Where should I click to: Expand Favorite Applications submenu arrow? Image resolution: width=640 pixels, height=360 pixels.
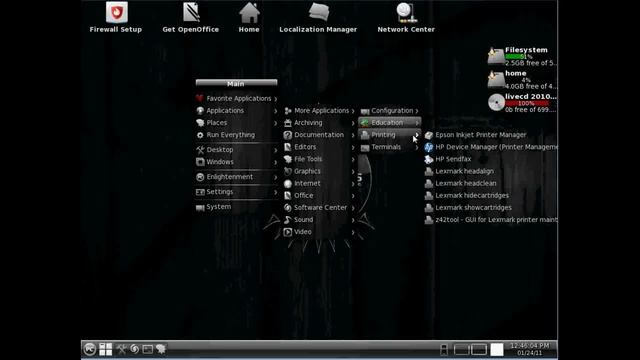tap(276, 99)
